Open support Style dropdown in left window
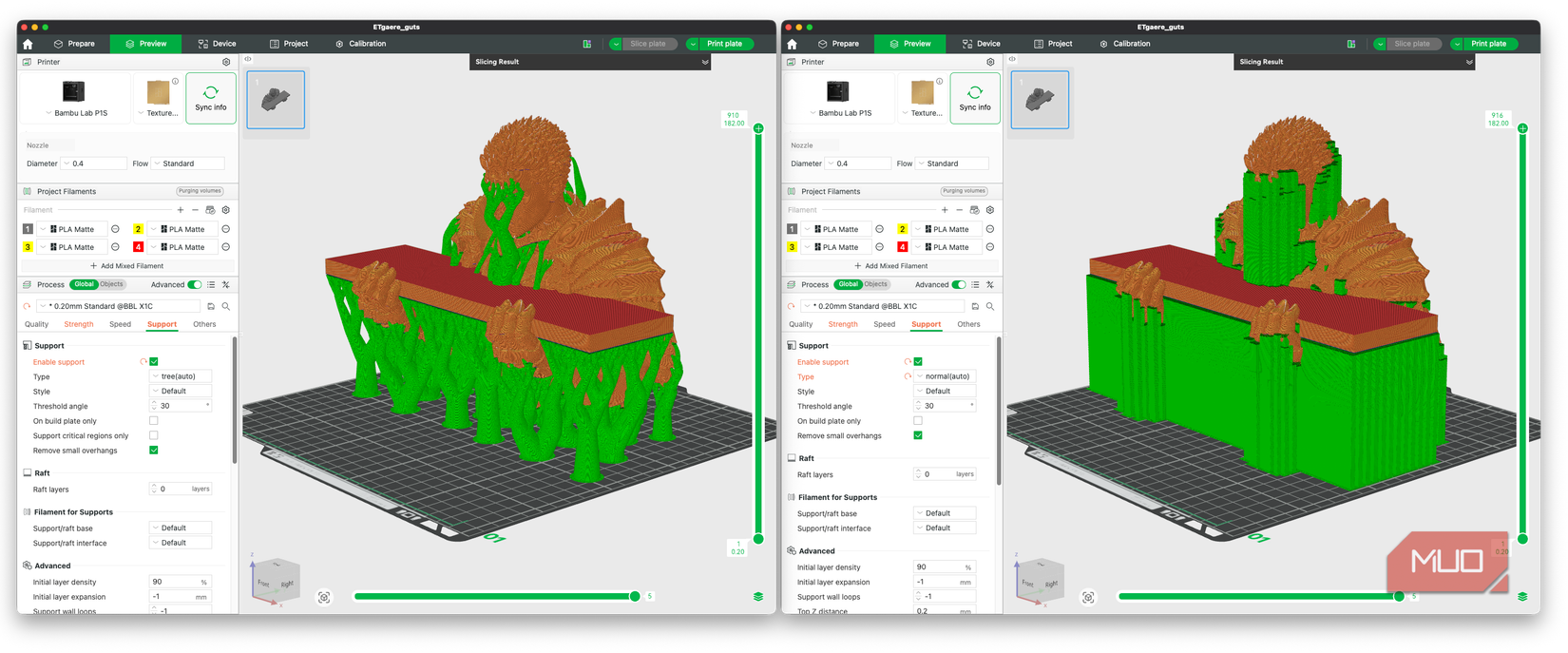The height and width of the screenshot is (653, 1568). (181, 391)
